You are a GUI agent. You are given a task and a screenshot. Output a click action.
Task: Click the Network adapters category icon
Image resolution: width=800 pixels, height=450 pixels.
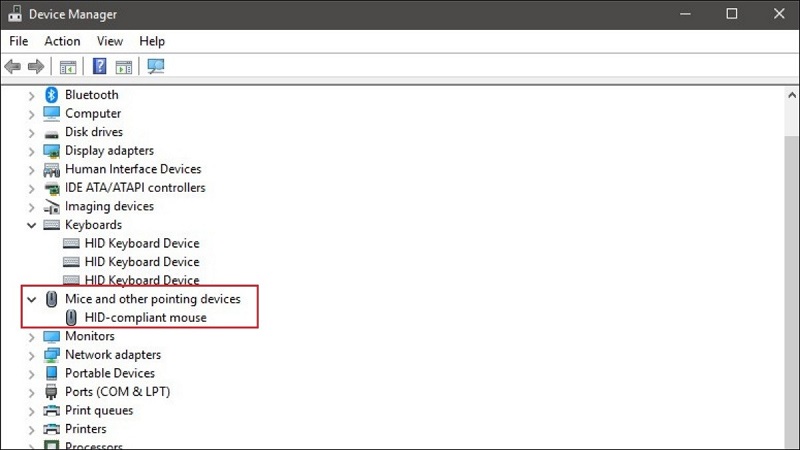click(x=52, y=355)
